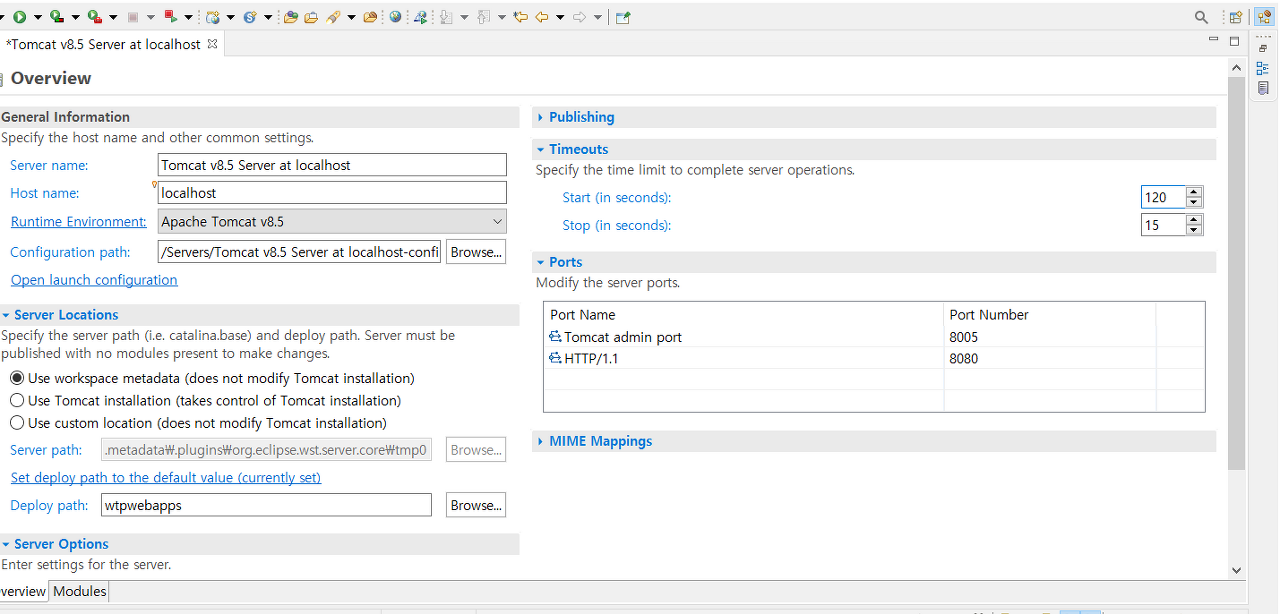Select the Tomcat v8.5 Server editor tab

(104, 44)
